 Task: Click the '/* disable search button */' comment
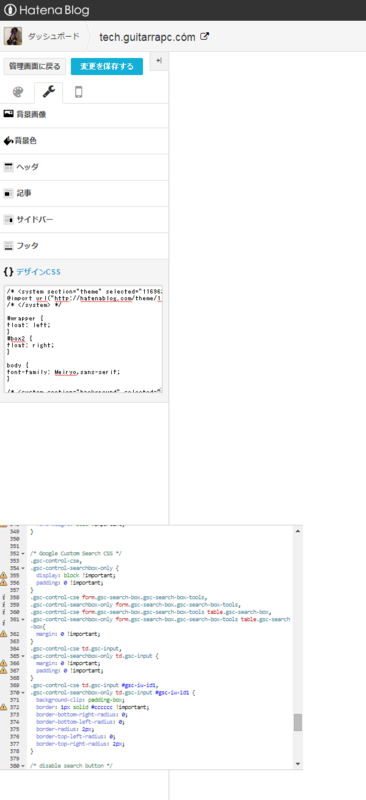[71, 766]
